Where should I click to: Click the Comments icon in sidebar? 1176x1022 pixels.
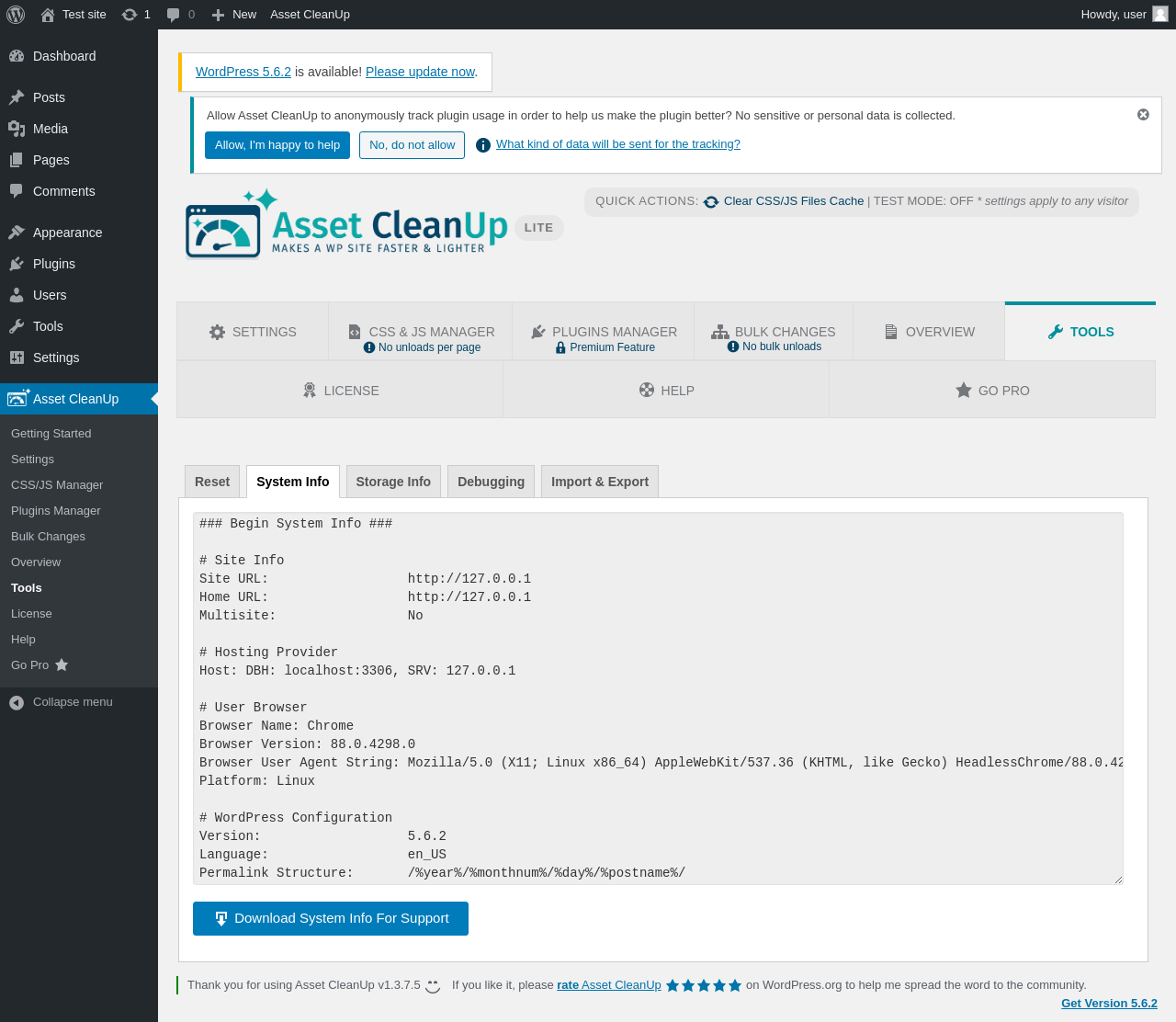pos(17,191)
